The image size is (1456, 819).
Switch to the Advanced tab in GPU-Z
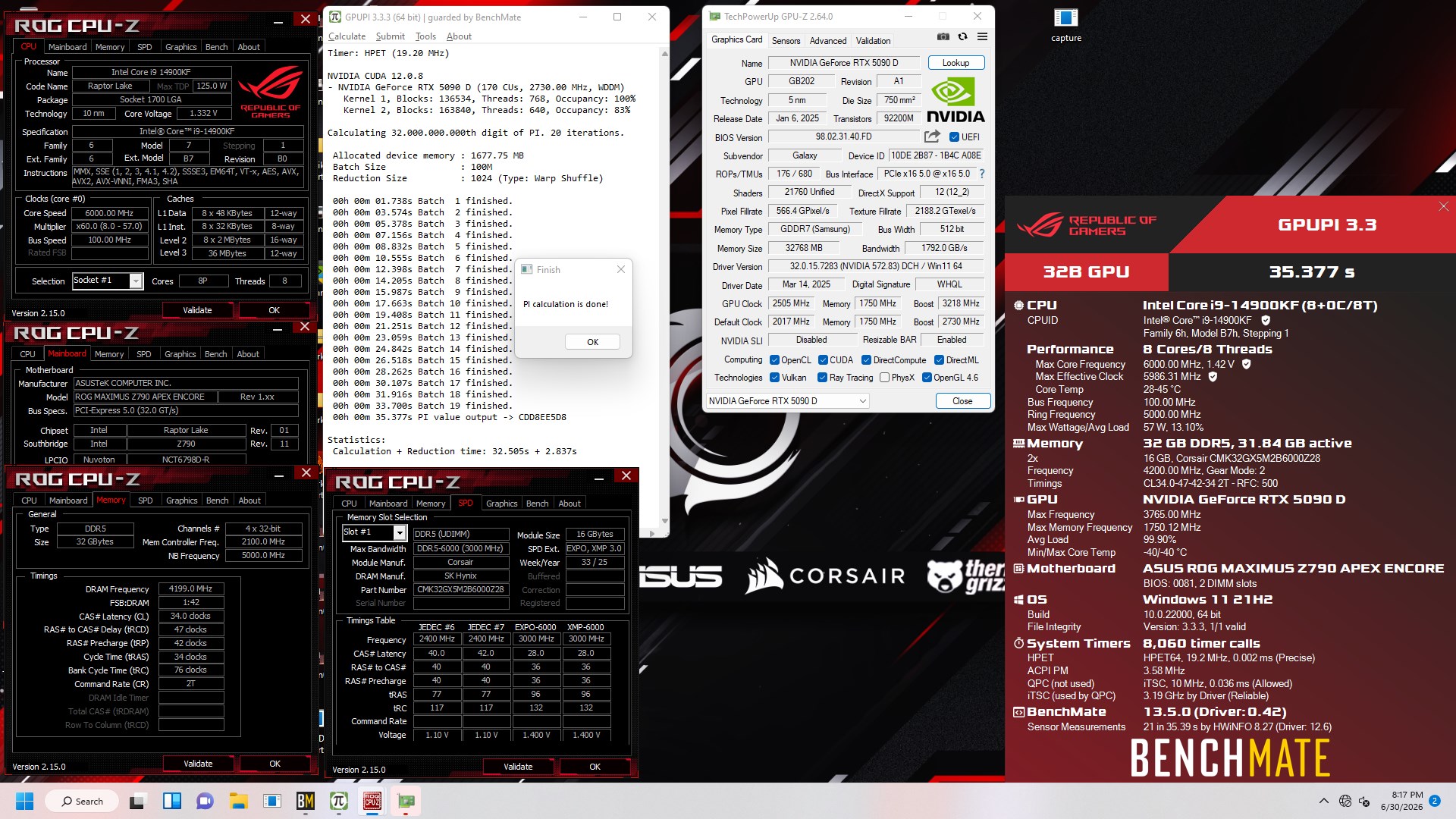click(x=827, y=41)
